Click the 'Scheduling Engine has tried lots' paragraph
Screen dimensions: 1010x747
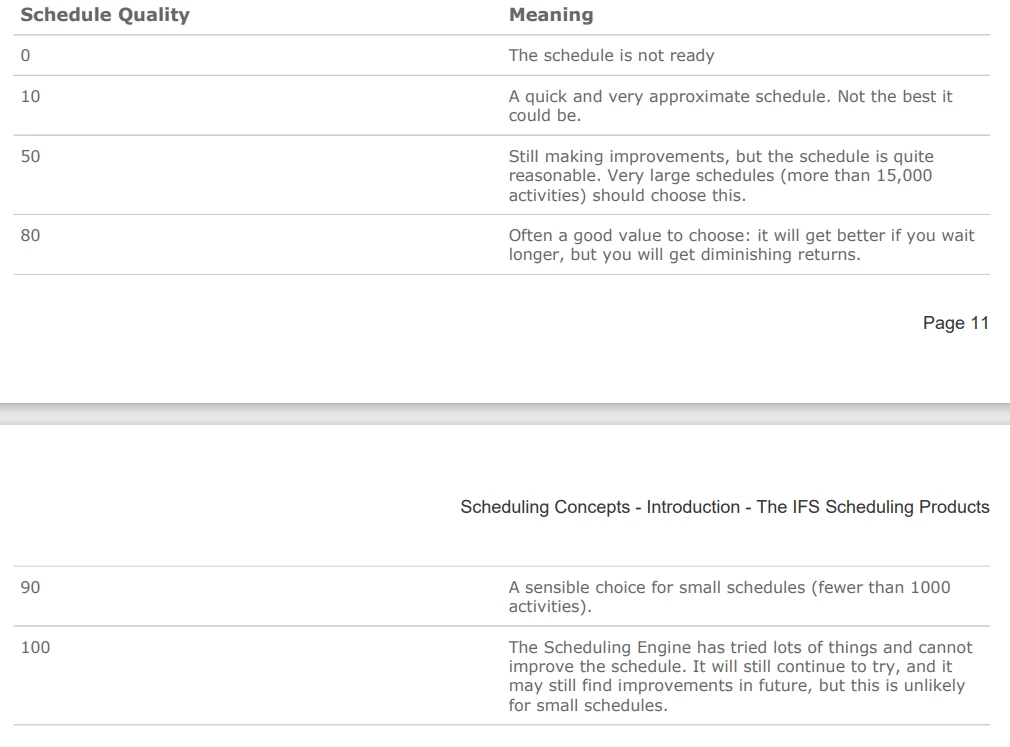741,676
